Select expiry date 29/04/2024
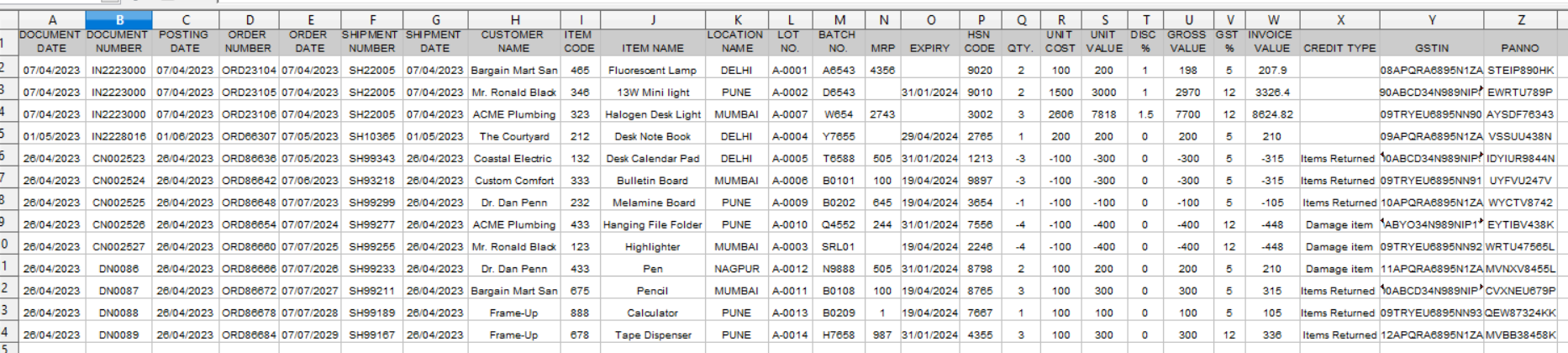 coord(930,136)
